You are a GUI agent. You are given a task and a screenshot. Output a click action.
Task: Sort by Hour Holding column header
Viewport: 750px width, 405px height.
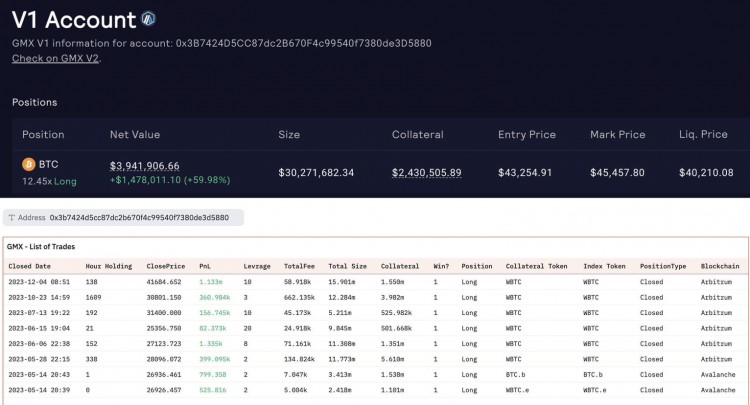tap(109, 266)
